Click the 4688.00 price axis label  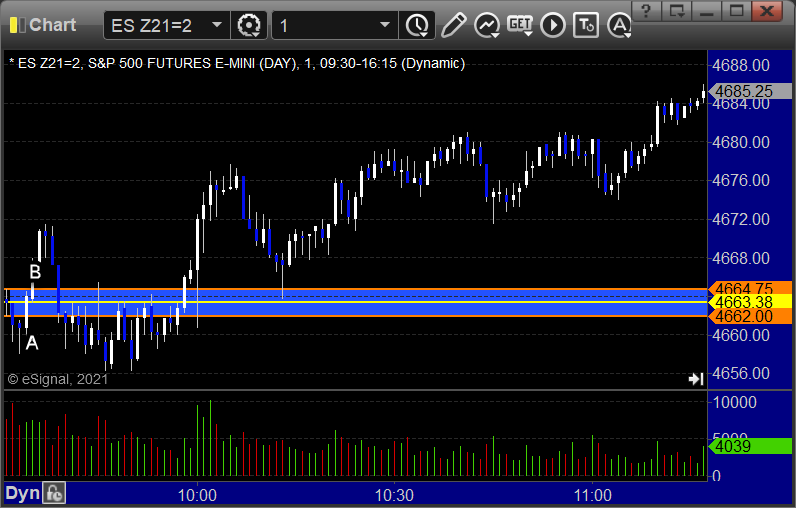click(741, 65)
